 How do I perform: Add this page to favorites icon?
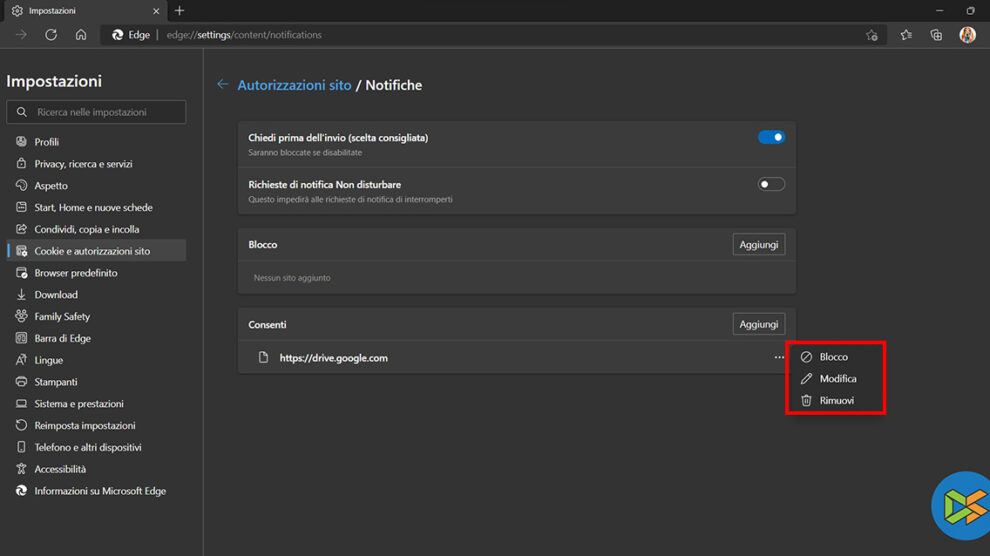pos(872,35)
